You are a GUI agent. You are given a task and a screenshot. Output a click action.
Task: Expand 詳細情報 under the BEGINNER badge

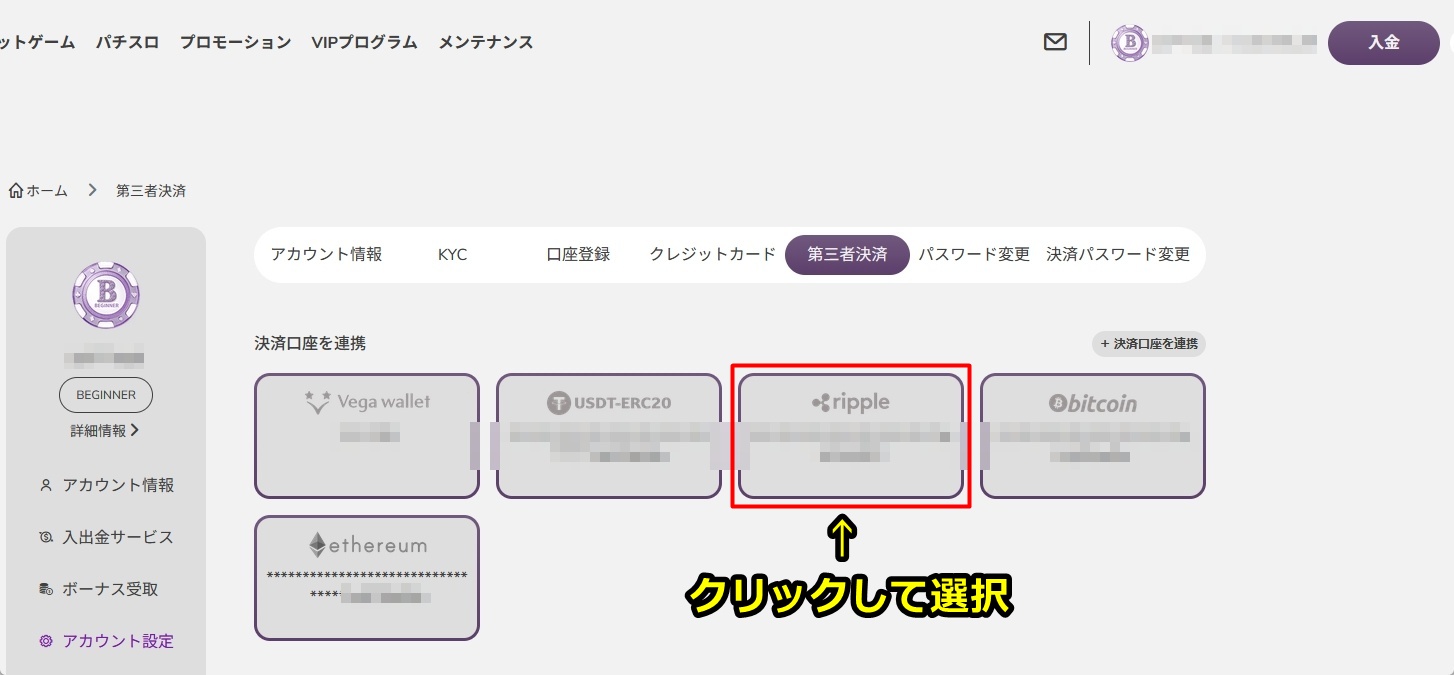[x=105, y=431]
